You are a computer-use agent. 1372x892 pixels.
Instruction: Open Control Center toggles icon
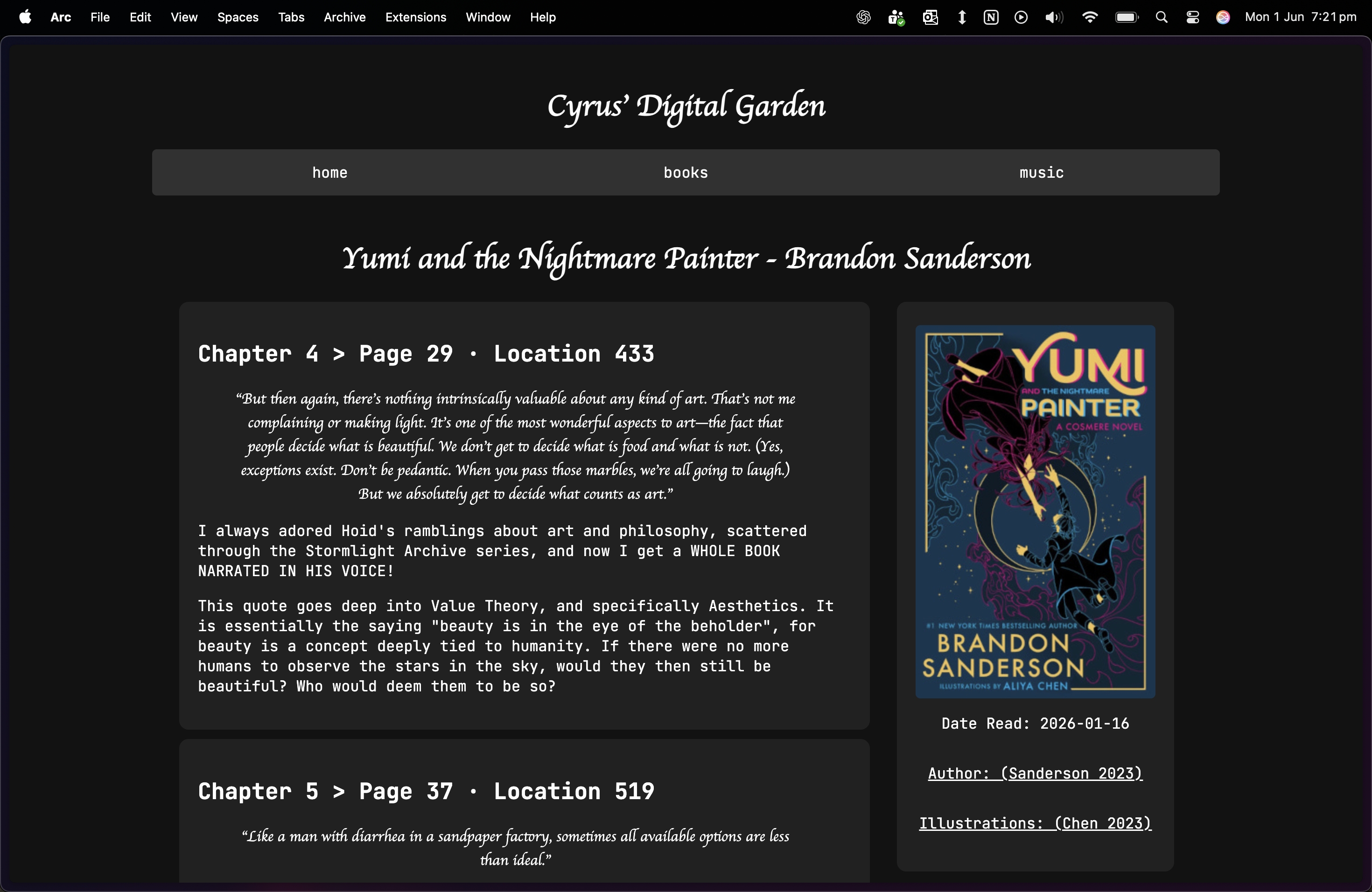(x=1193, y=17)
